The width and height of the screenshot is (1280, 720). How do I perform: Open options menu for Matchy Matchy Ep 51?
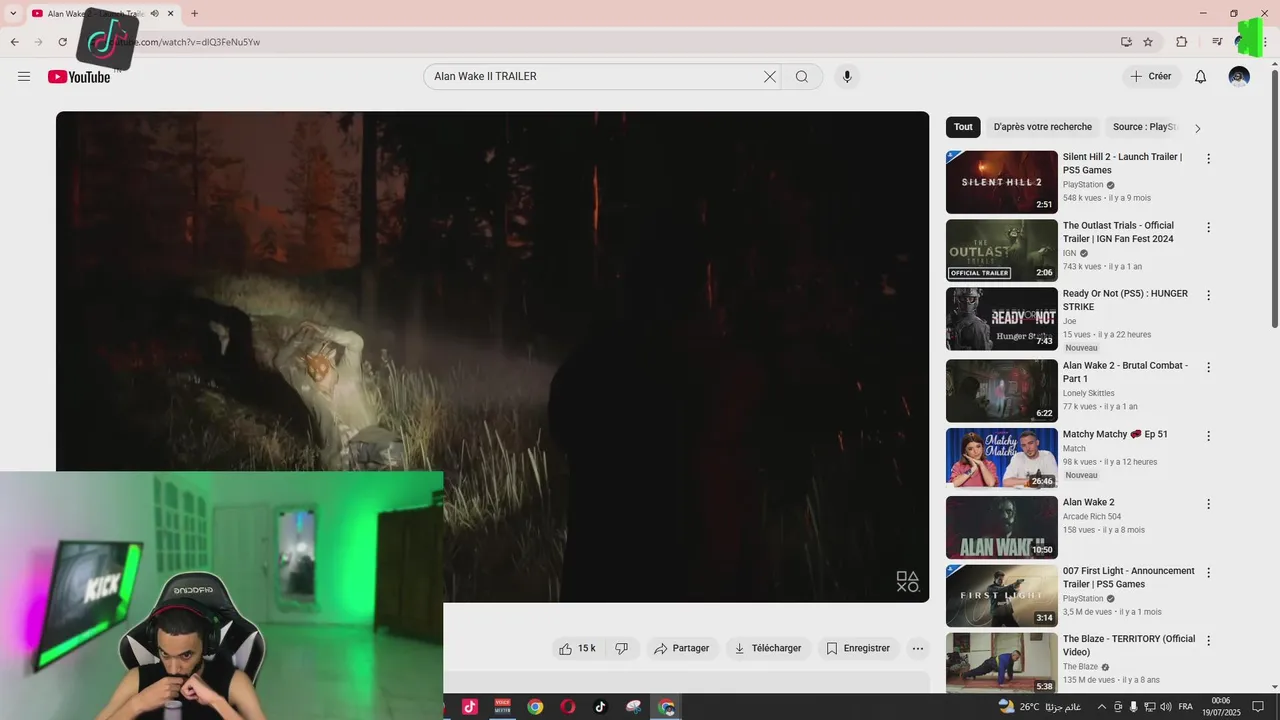1208,437
